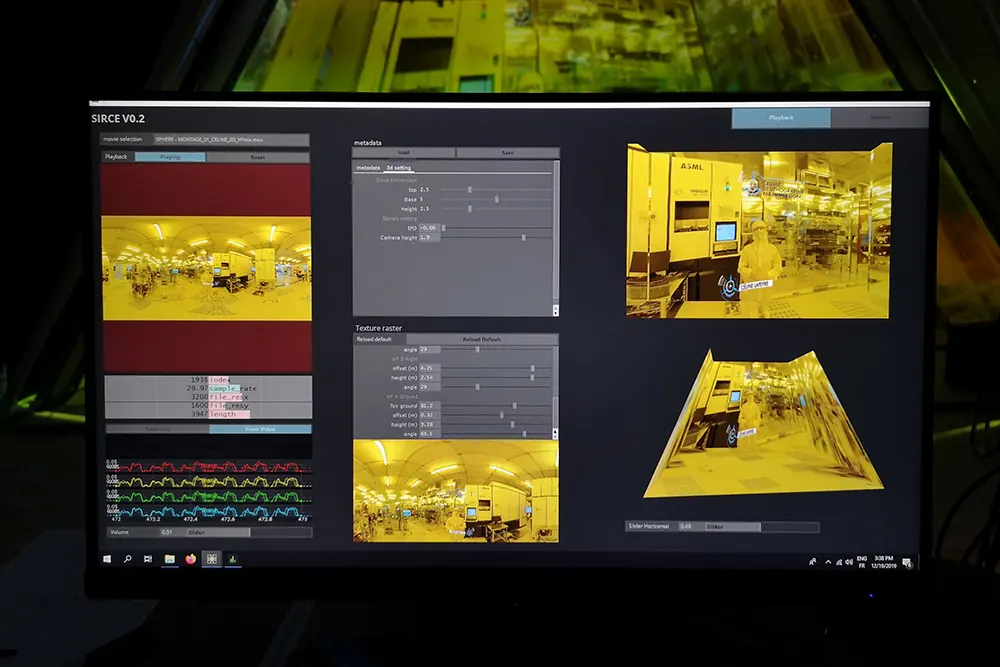Click the Texture raster panorama preview
The image size is (1000, 667).
(x=456, y=491)
